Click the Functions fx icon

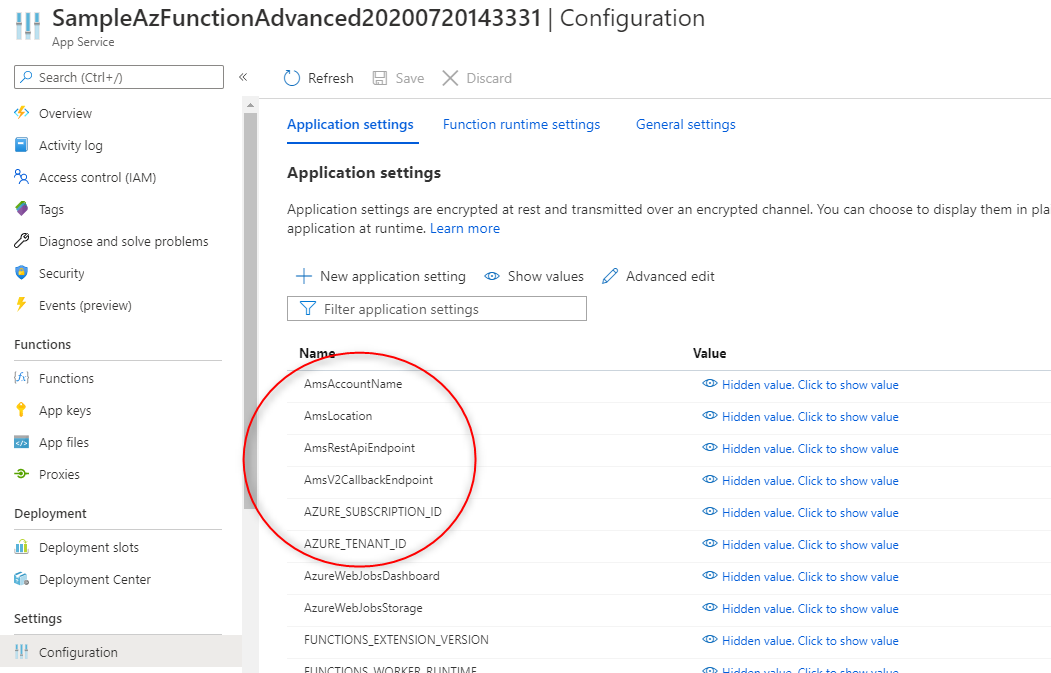(x=21, y=377)
